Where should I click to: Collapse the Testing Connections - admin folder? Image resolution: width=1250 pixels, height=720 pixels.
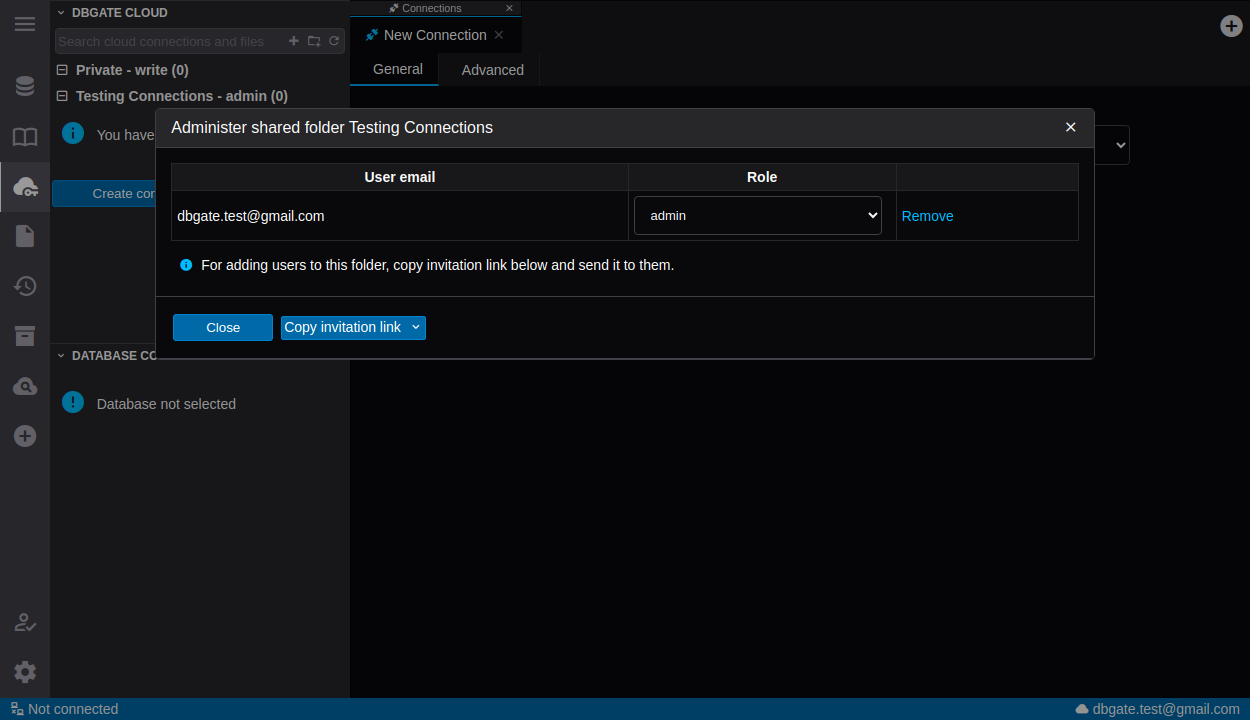click(62, 96)
